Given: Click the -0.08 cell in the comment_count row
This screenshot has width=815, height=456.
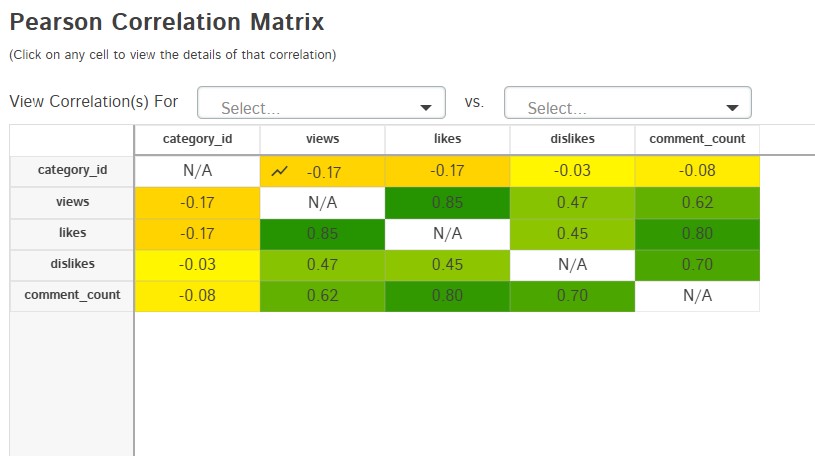Looking at the screenshot, I should tap(197, 295).
